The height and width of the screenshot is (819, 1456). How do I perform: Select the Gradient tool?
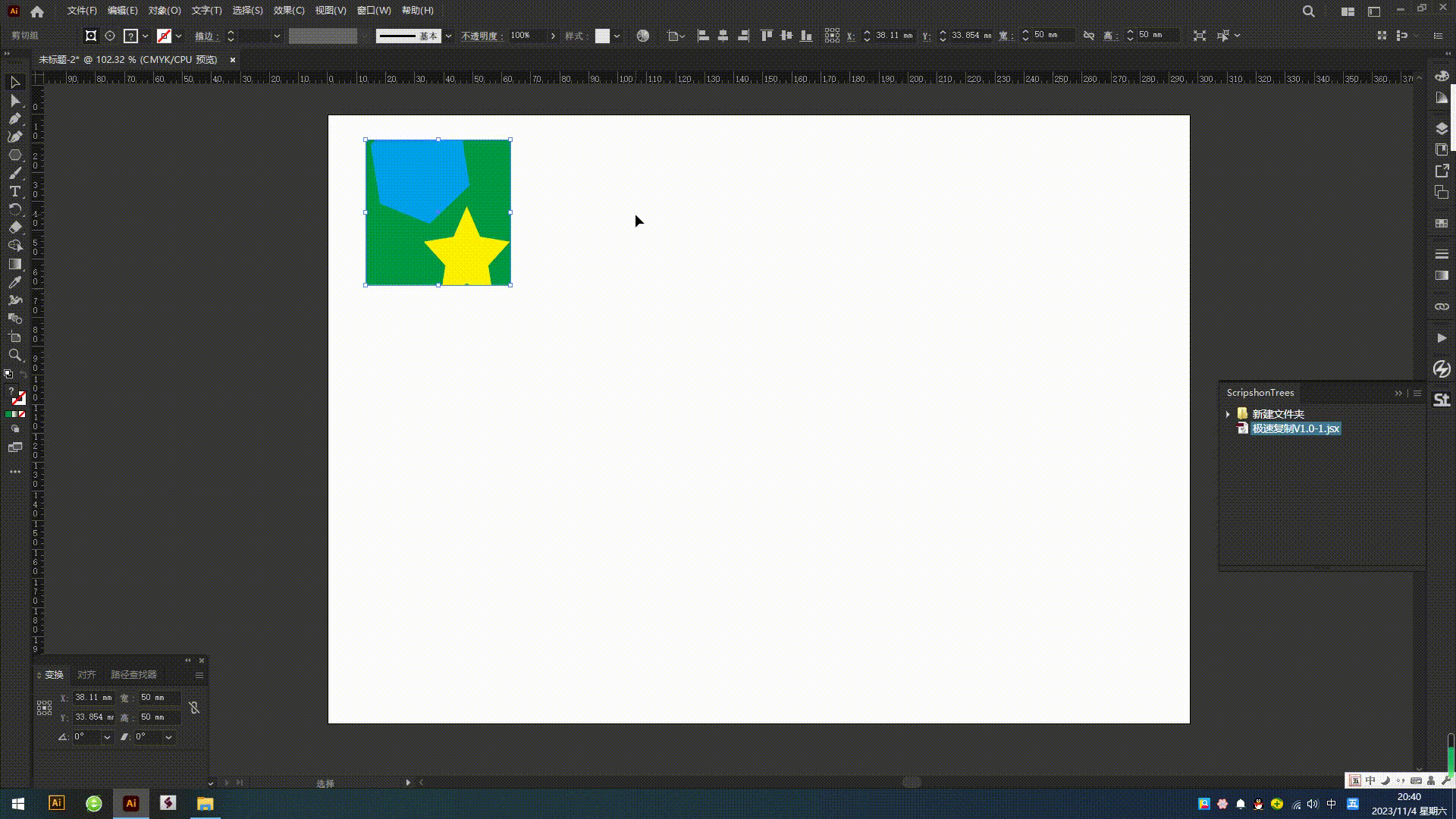(x=14, y=264)
